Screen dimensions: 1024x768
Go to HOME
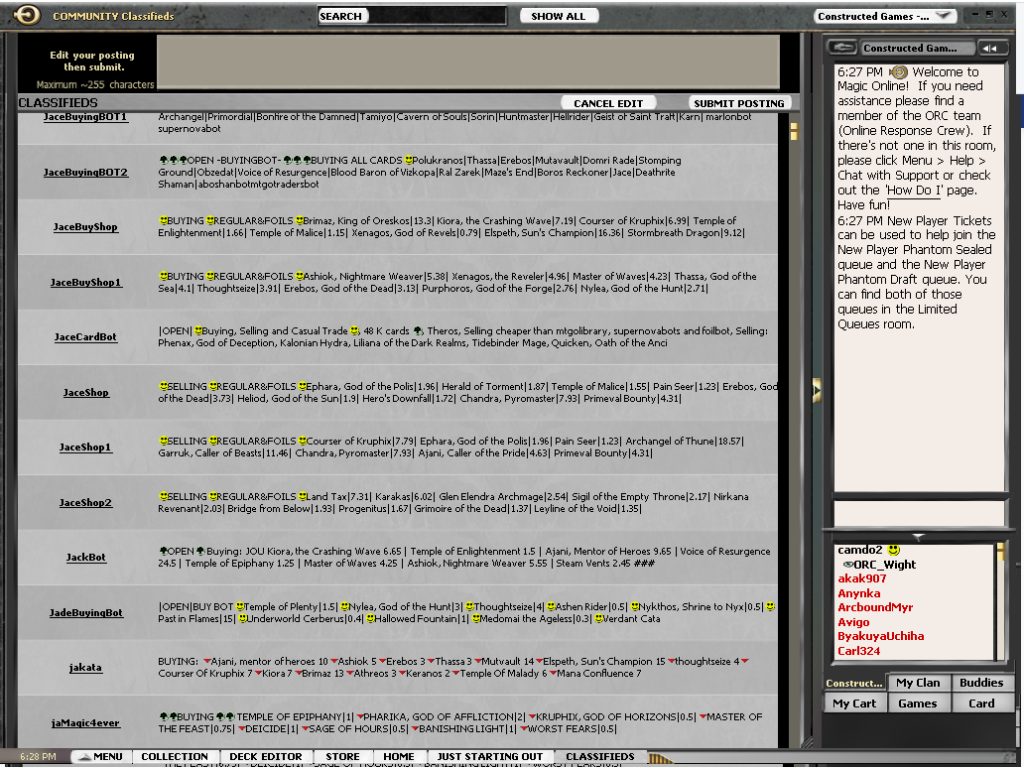(x=398, y=756)
